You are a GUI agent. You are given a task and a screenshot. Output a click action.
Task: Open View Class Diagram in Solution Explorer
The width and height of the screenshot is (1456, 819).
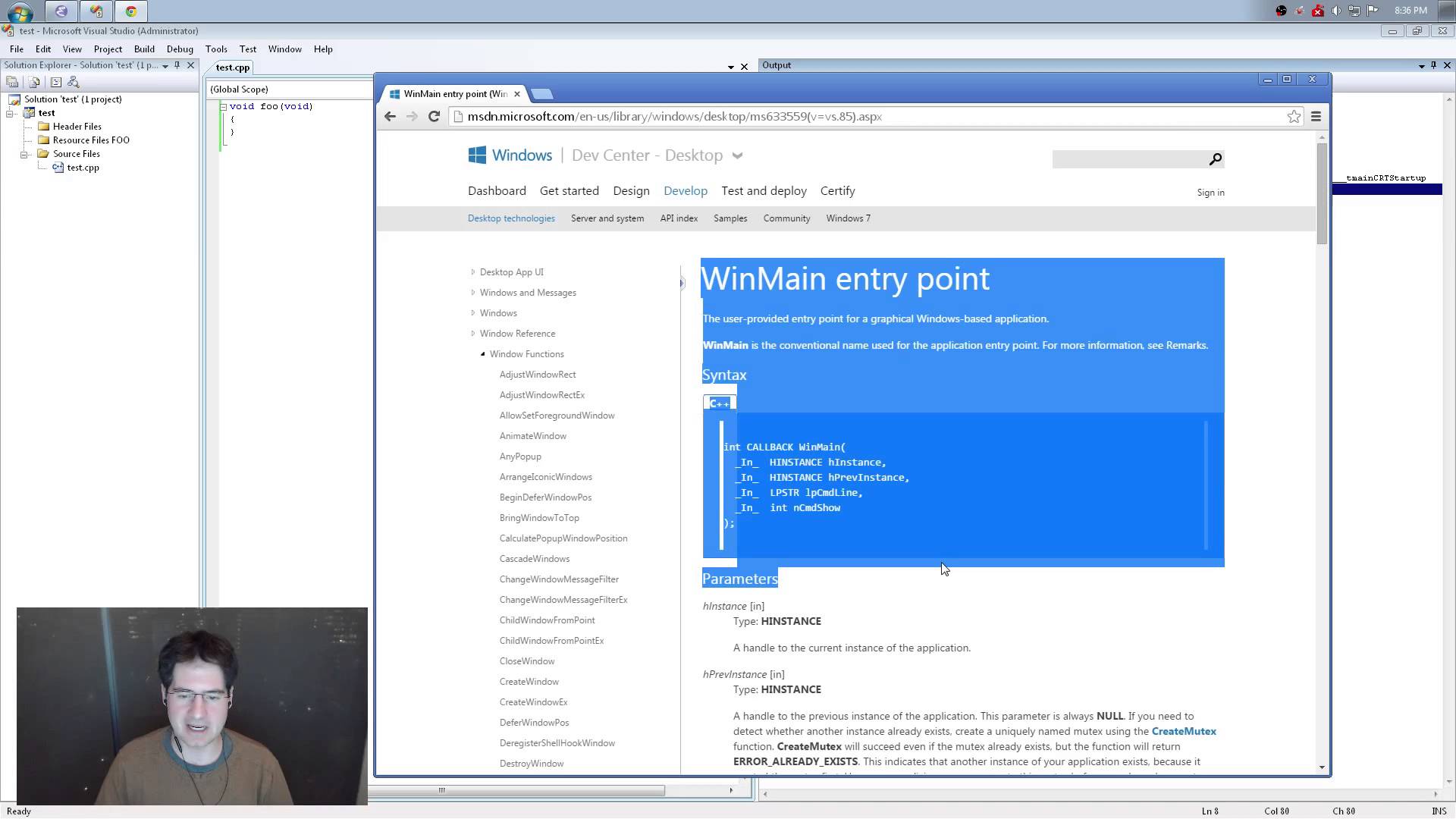(x=74, y=82)
